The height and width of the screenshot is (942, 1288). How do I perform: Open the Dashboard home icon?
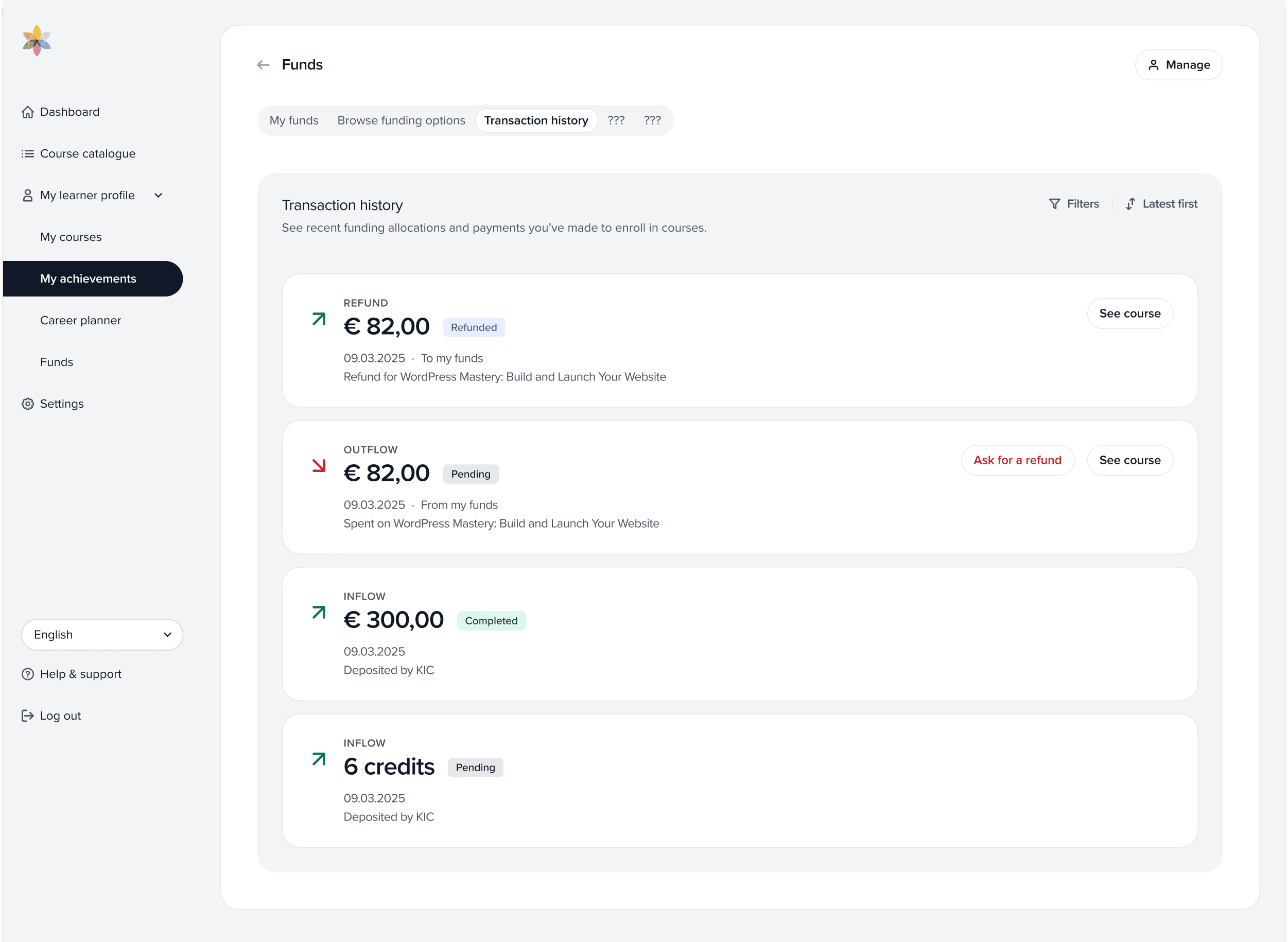pos(27,112)
